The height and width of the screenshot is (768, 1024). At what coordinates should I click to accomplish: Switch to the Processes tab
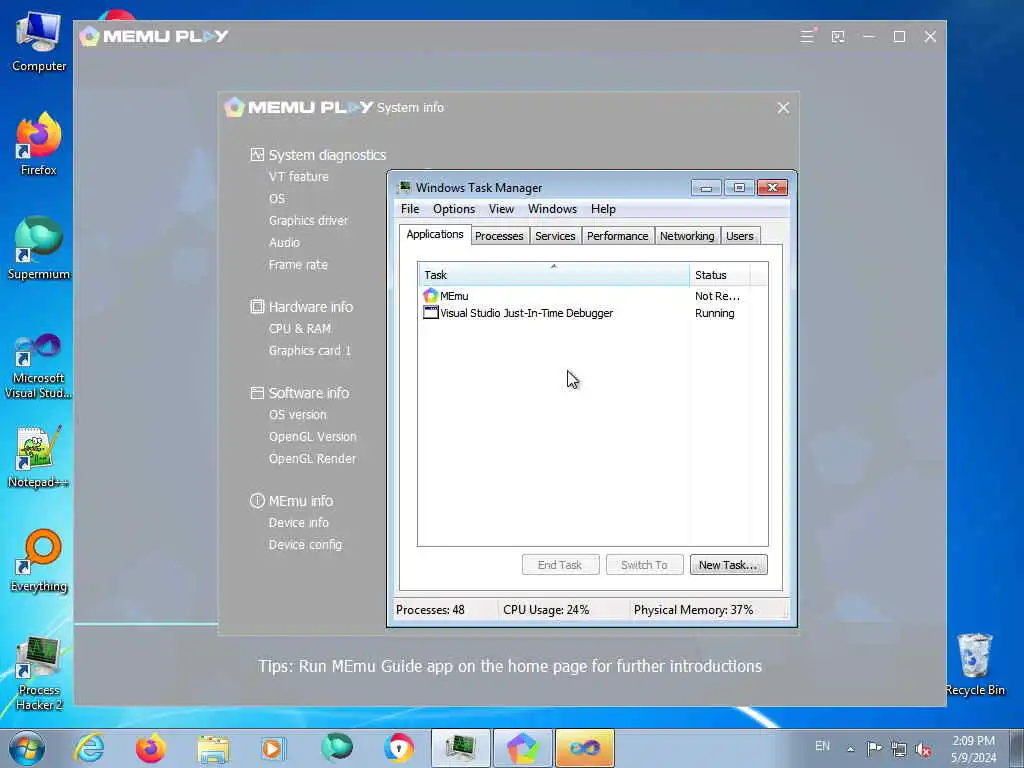499,236
